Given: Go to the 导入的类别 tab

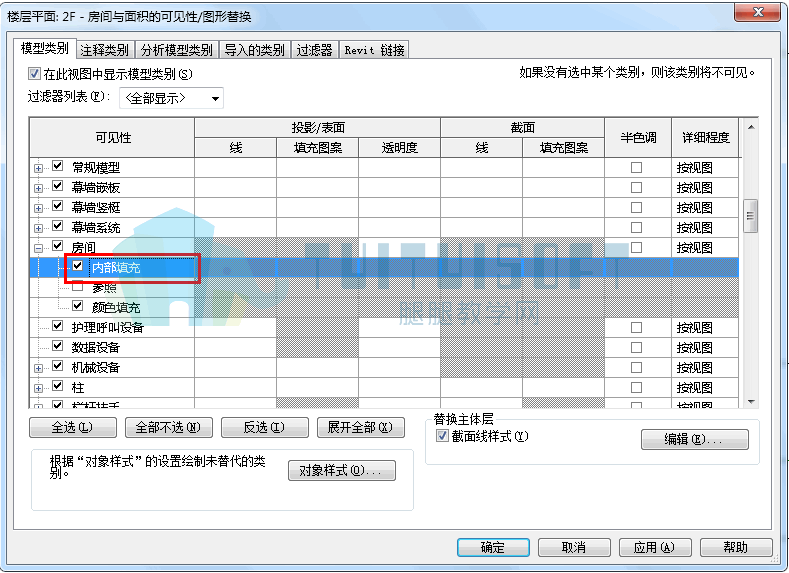Looking at the screenshot, I should pos(255,50).
